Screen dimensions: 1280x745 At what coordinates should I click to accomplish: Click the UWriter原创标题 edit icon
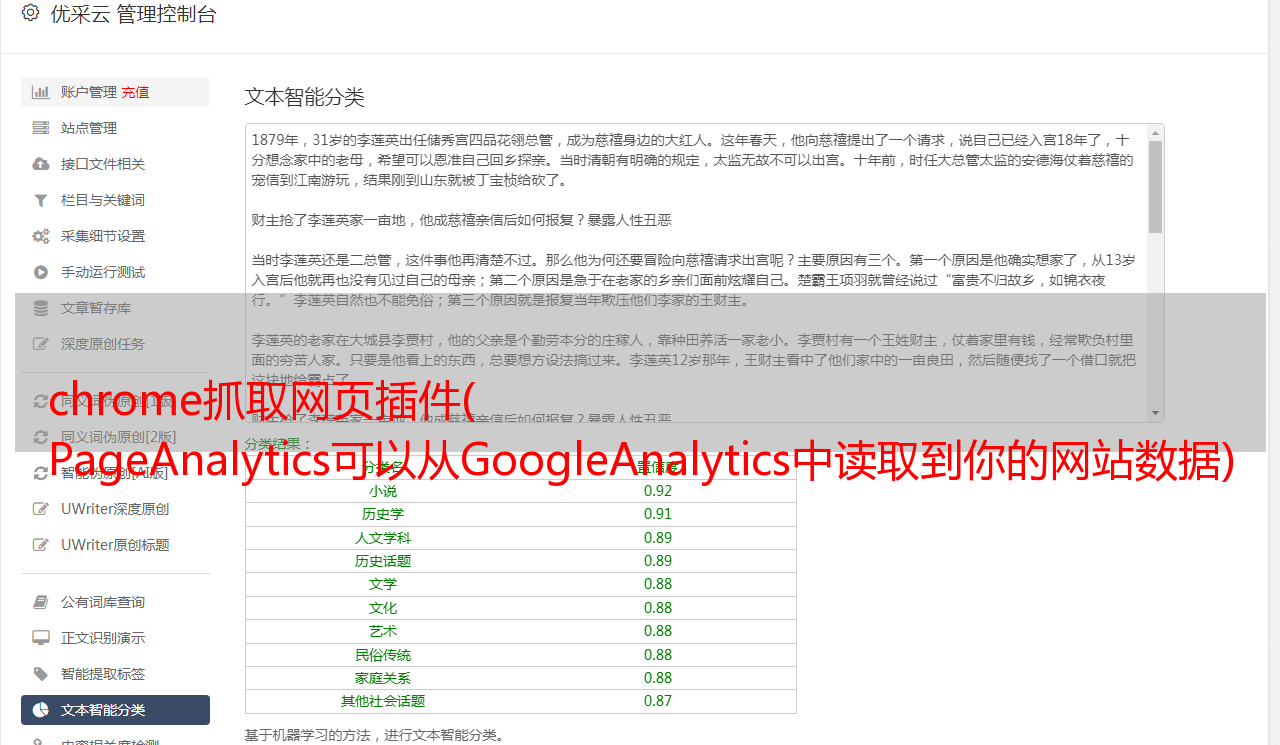[41, 545]
